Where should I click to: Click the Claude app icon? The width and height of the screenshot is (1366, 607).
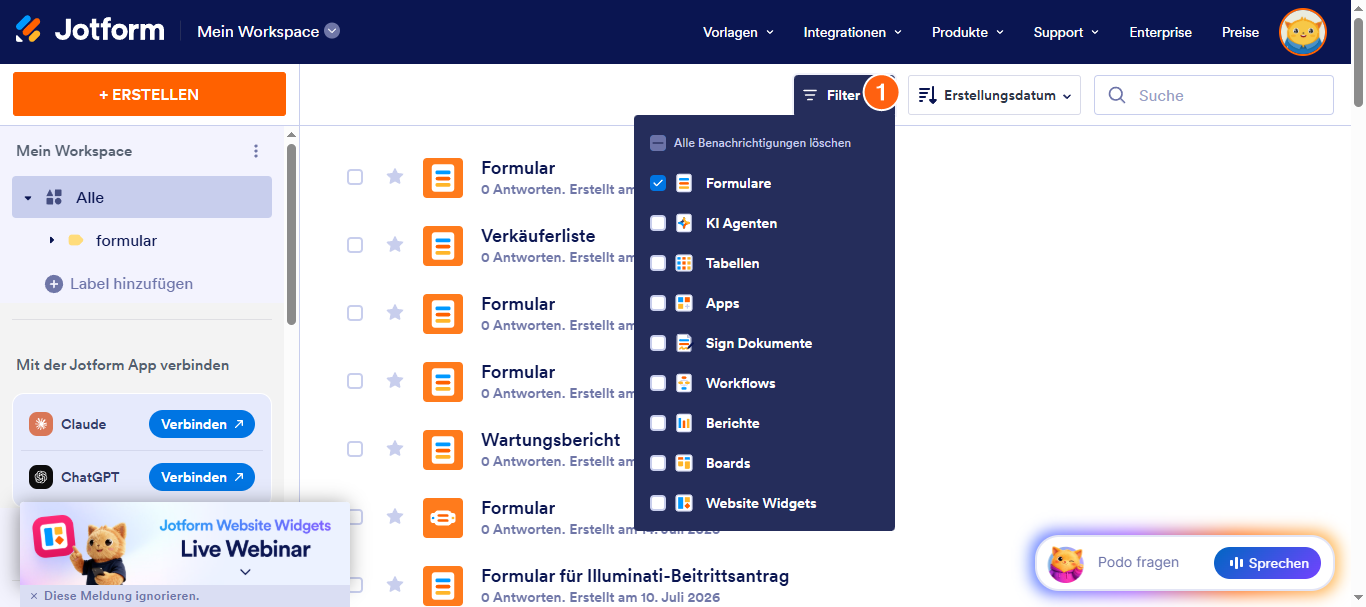[41, 424]
